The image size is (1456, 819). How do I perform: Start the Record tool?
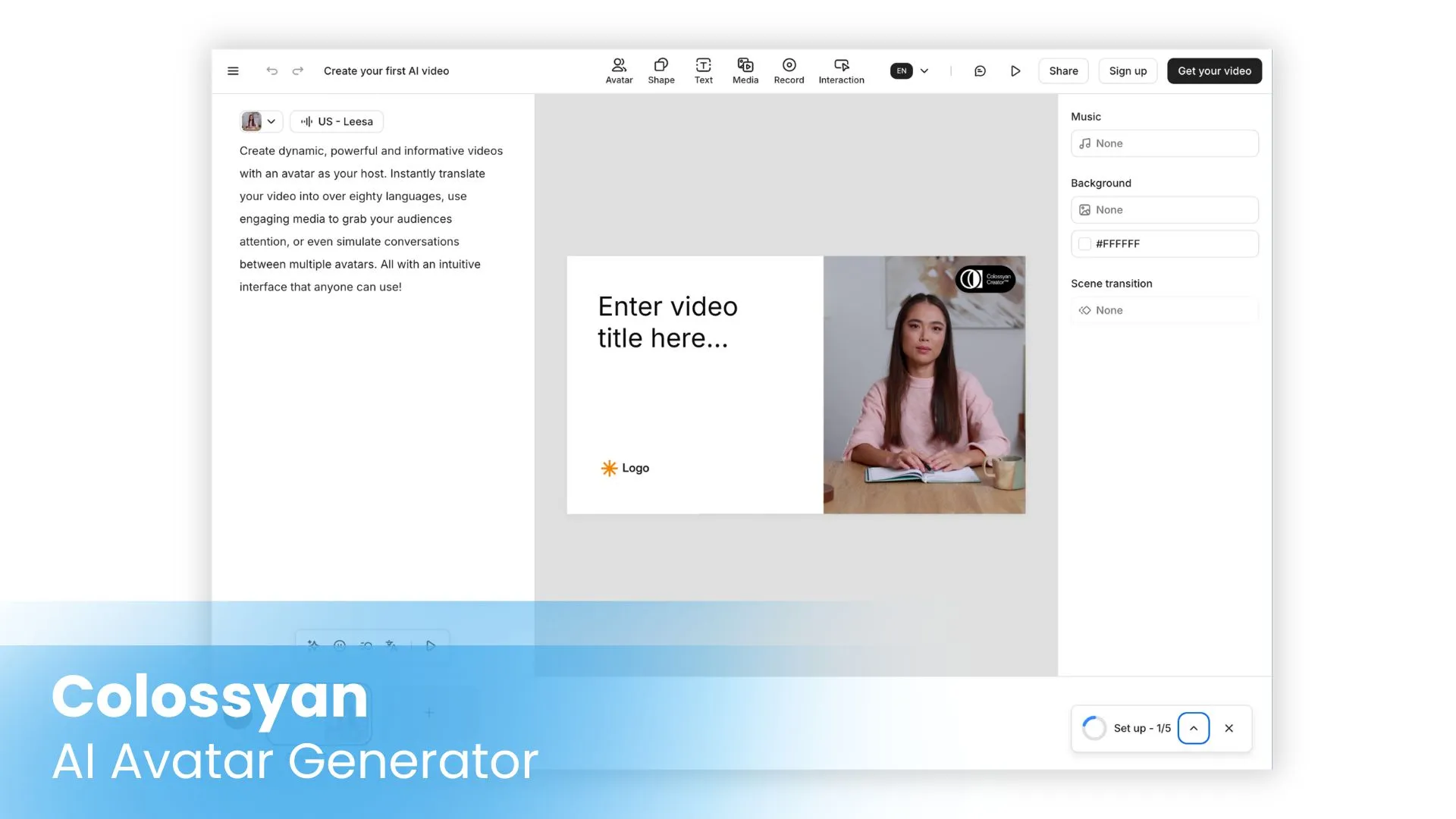point(789,71)
